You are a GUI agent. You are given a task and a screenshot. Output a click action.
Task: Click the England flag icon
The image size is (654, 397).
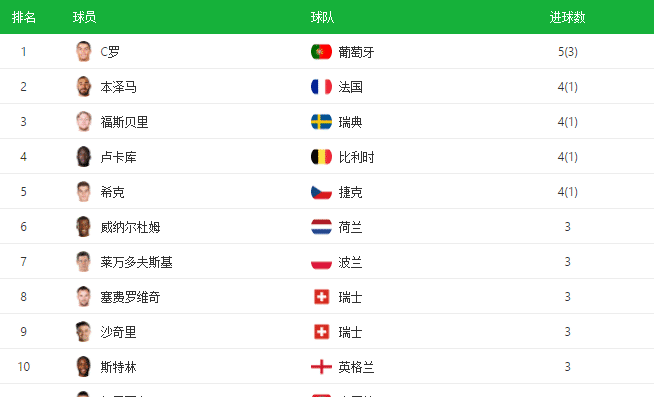point(321,367)
